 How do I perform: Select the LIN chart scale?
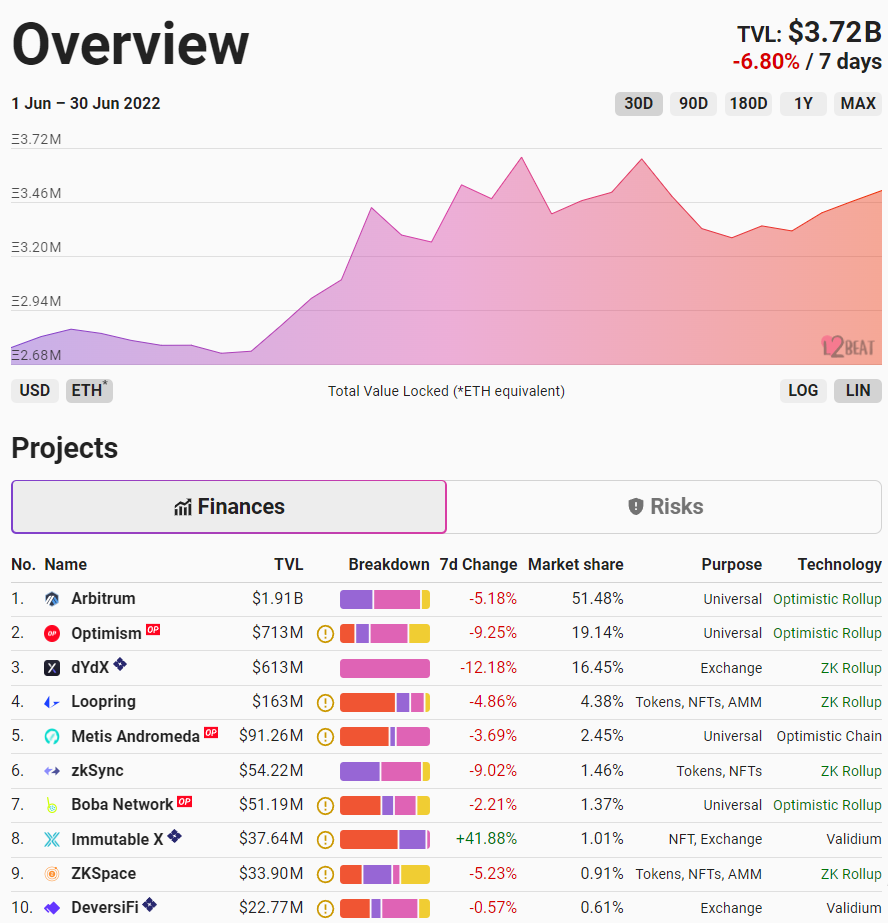pyautogui.click(x=858, y=390)
